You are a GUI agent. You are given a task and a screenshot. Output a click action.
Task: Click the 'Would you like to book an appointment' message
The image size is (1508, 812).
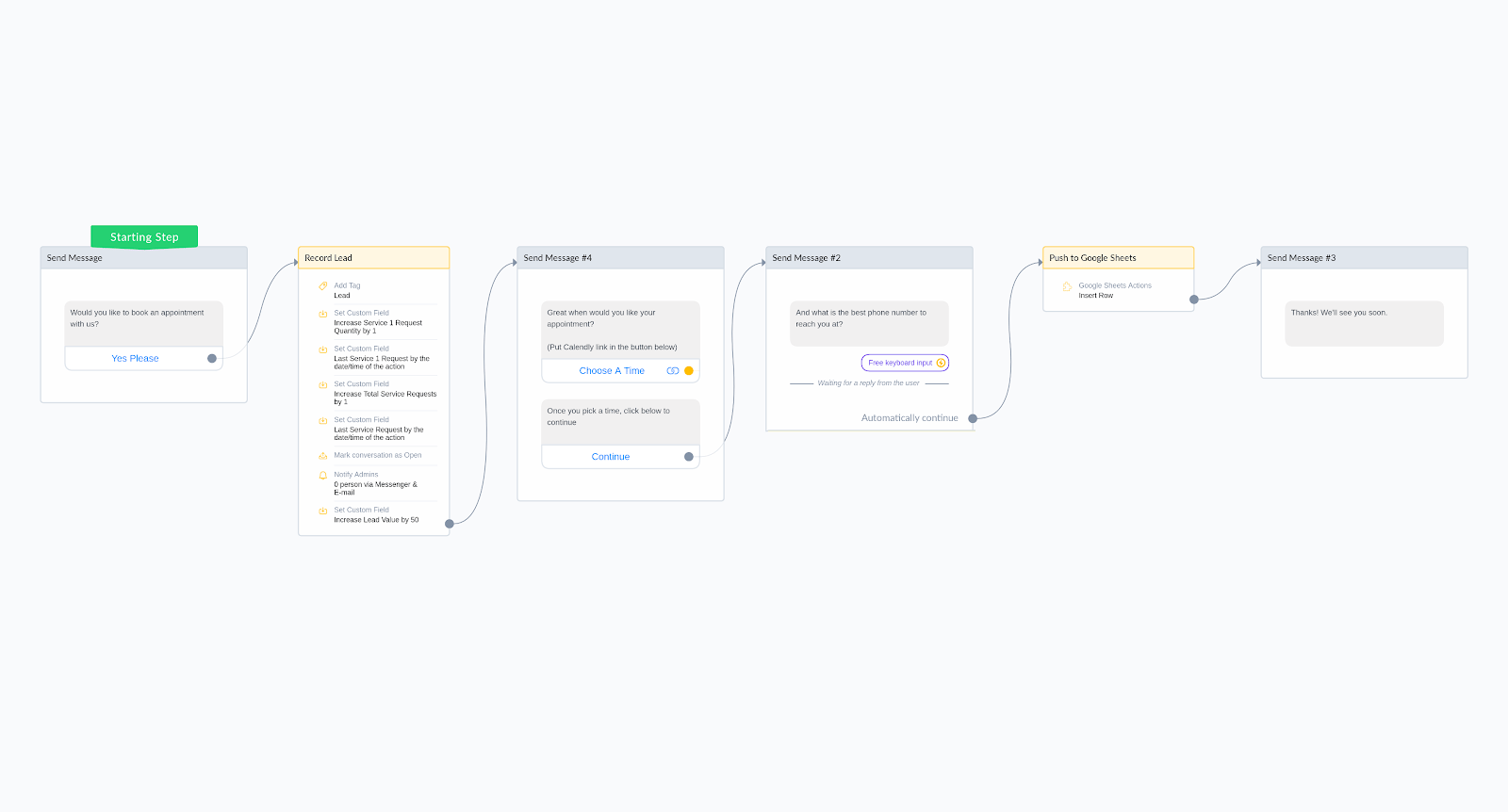pyautogui.click(x=143, y=323)
